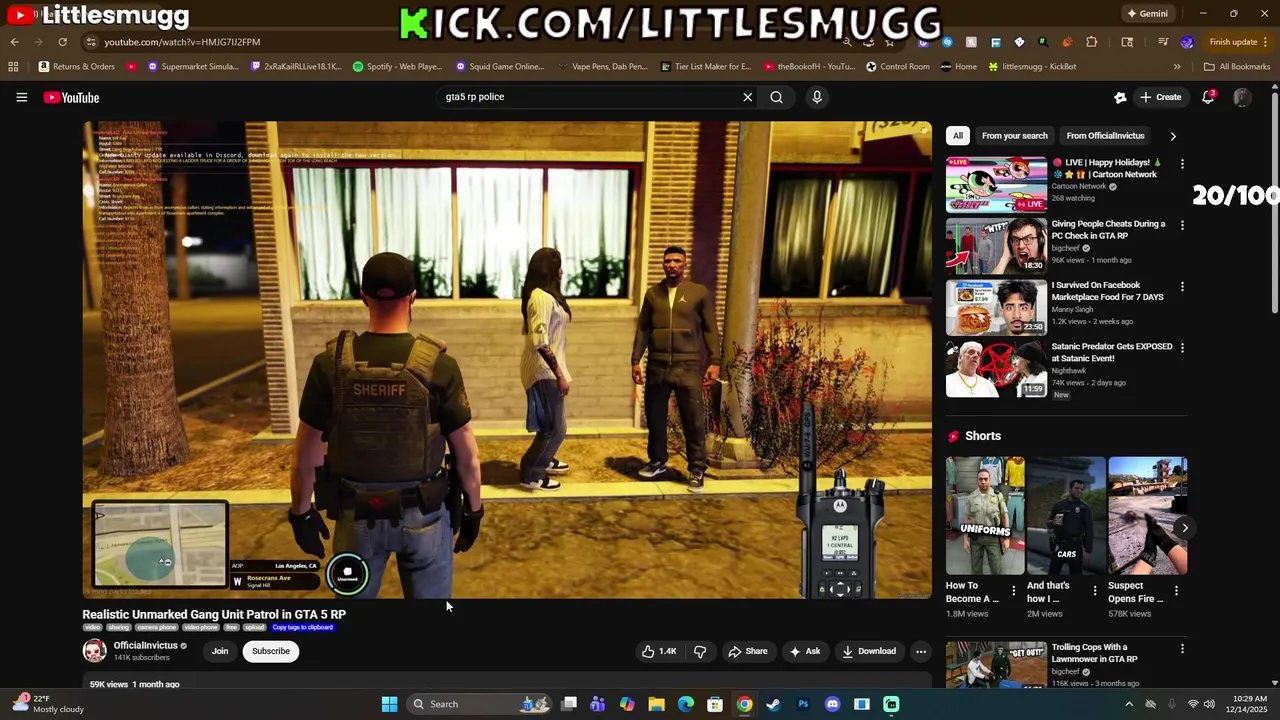1280x720 pixels.
Task: Open the Create video menu
Action: coord(1160,97)
